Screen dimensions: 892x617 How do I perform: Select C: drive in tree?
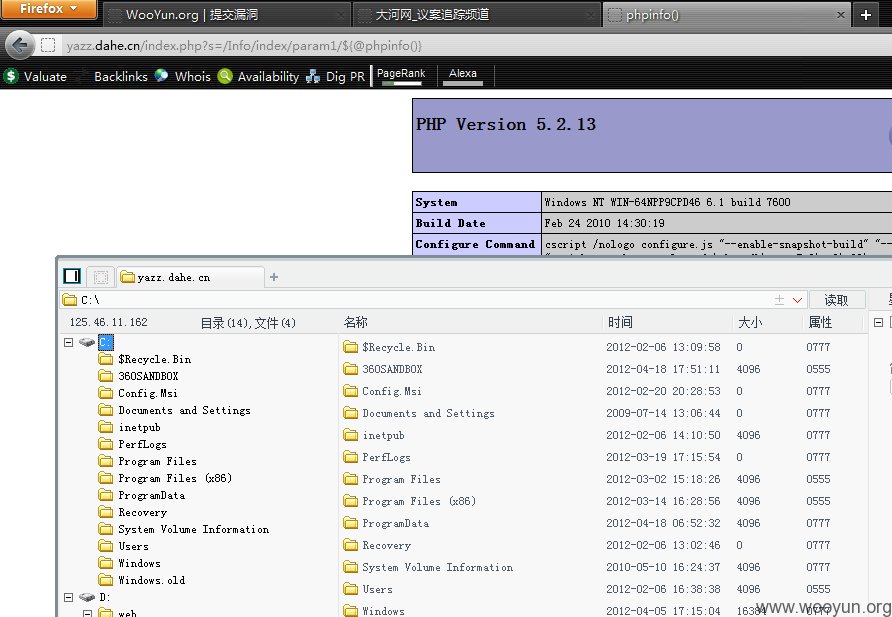click(106, 342)
